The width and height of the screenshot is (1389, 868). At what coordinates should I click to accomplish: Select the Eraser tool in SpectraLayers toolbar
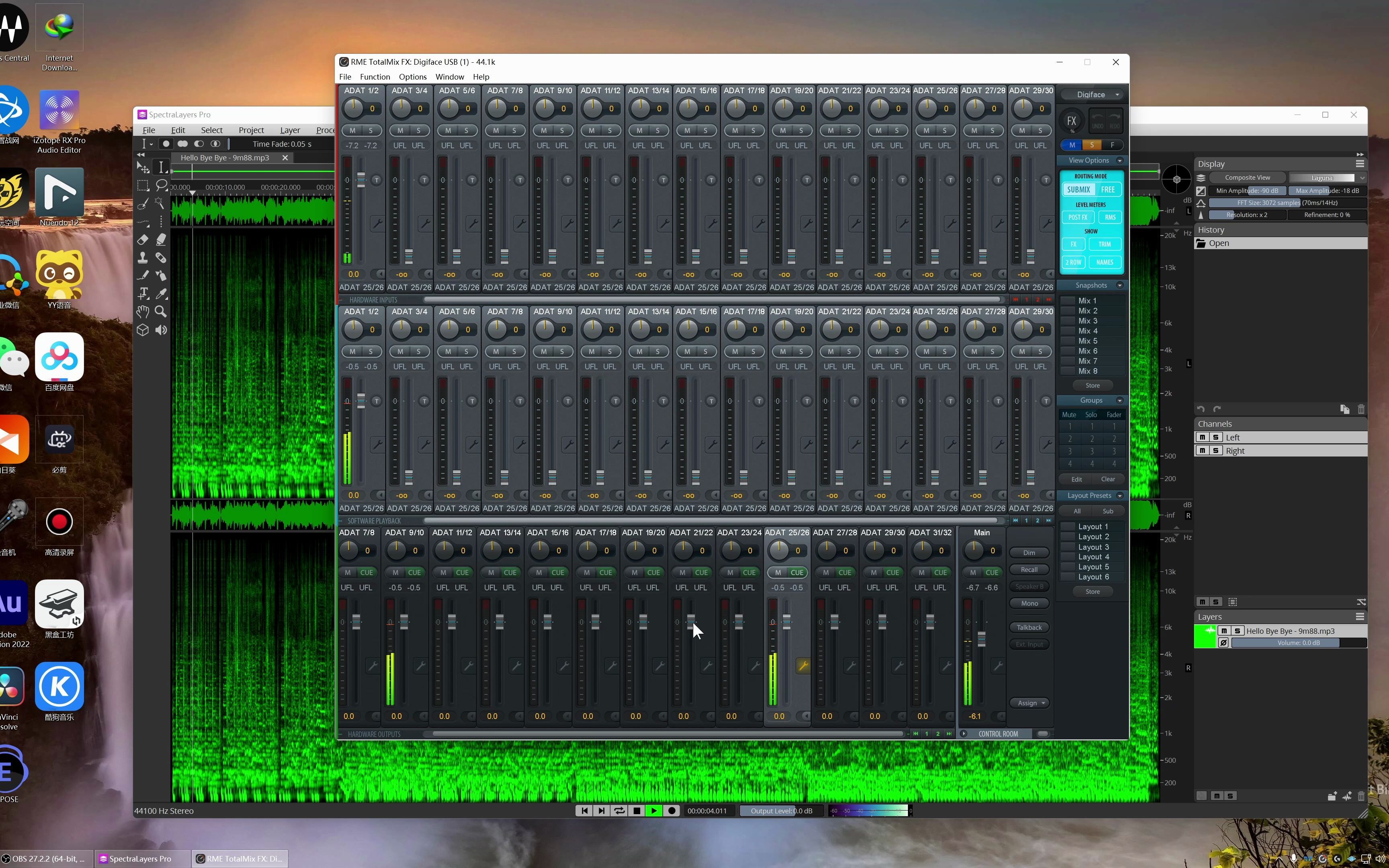[143, 240]
